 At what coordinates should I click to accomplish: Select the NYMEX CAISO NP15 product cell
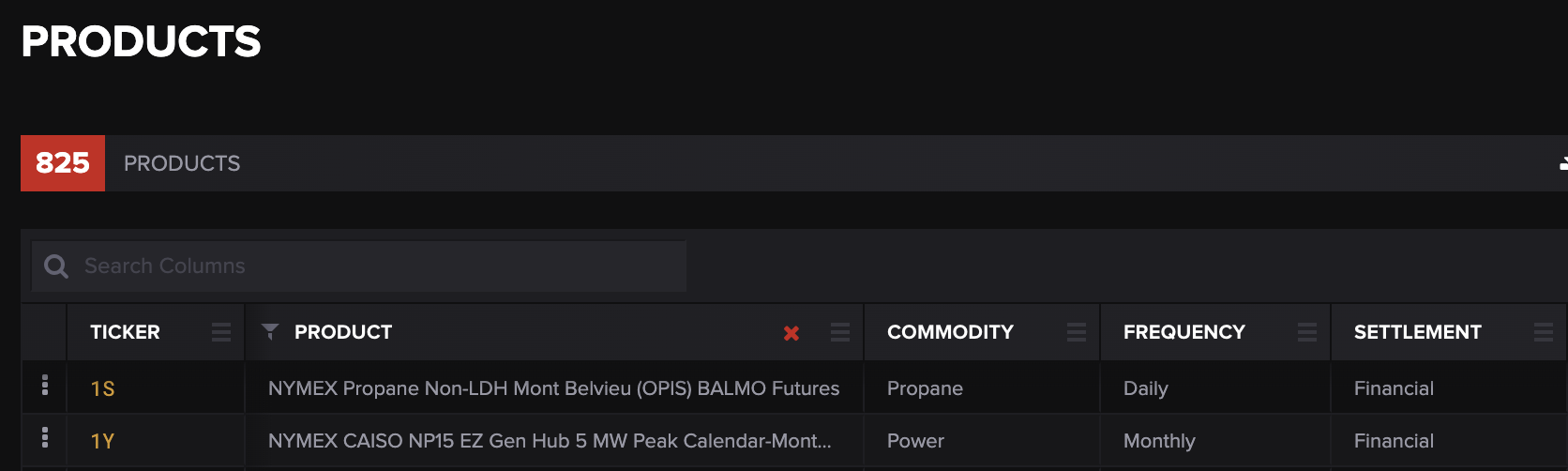(x=550, y=441)
